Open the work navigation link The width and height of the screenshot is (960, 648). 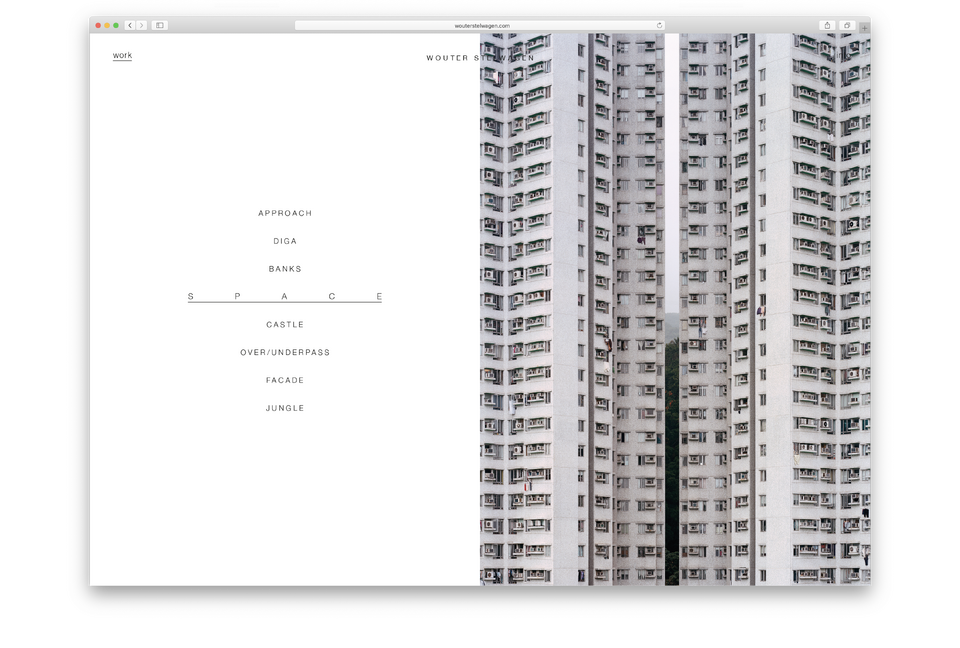click(x=122, y=55)
